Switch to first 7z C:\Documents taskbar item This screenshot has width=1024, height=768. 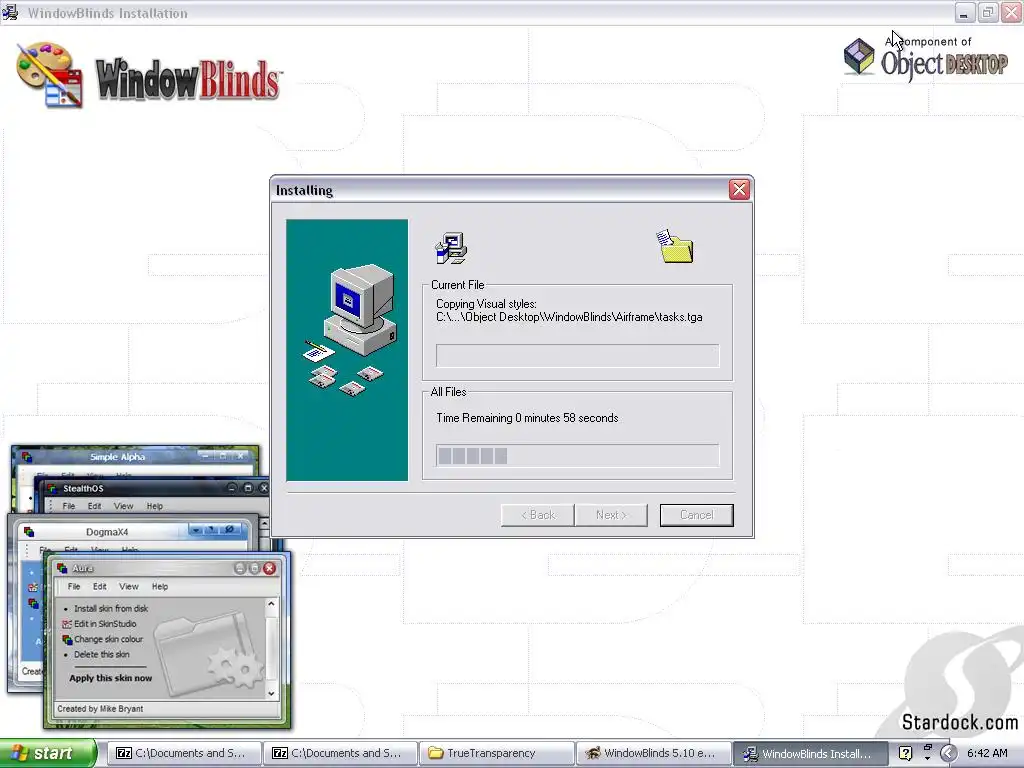click(184, 753)
